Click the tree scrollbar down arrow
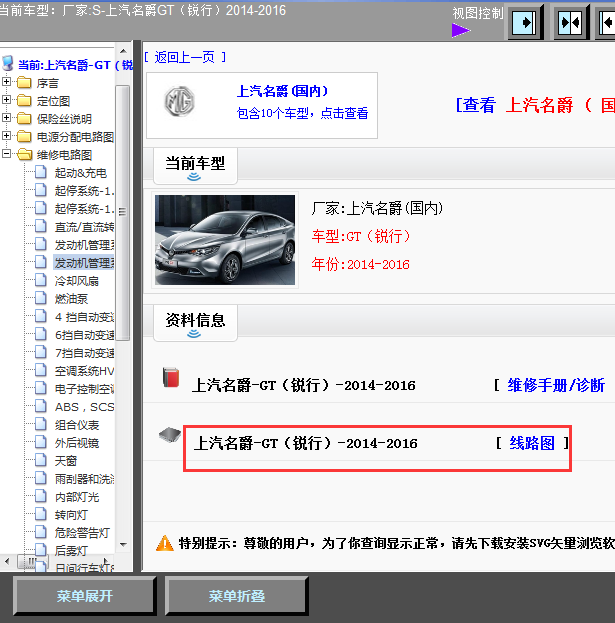Screen dimensions: 615x623 pos(123,545)
